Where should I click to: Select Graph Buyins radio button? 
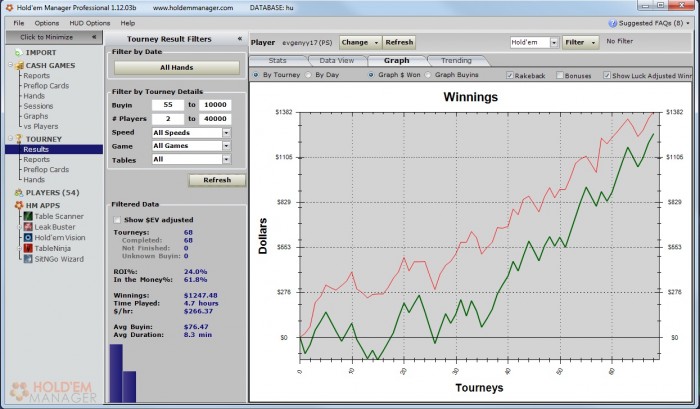pos(428,75)
